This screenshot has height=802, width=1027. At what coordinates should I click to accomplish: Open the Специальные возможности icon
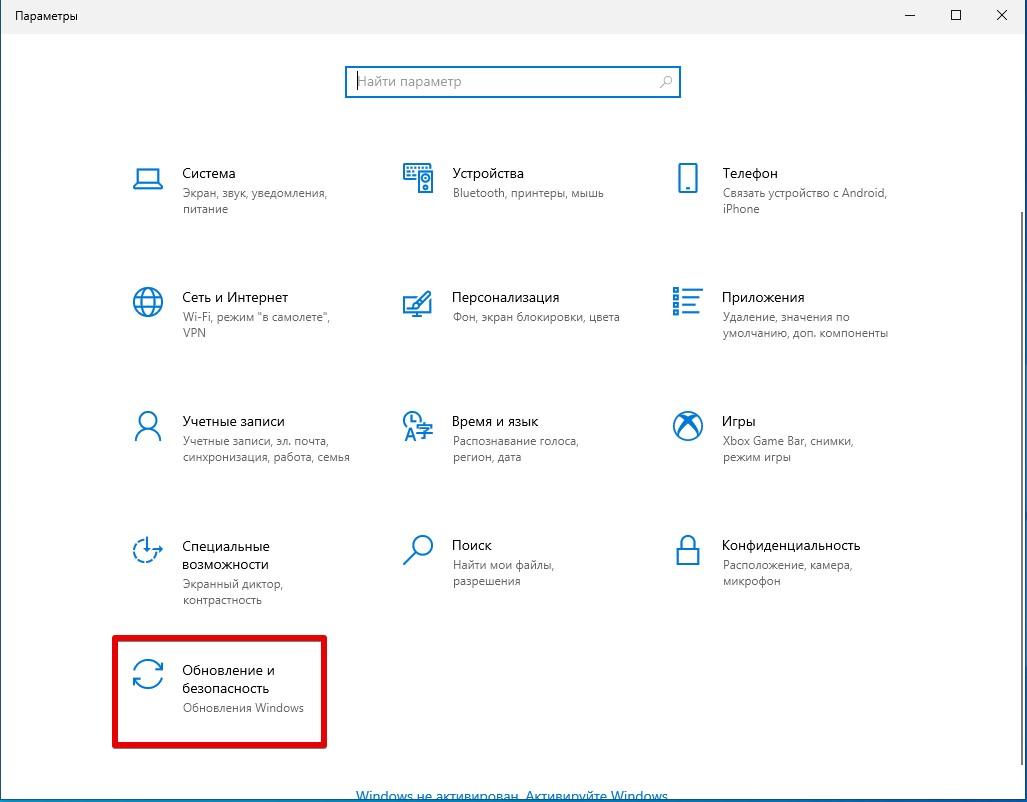(147, 550)
